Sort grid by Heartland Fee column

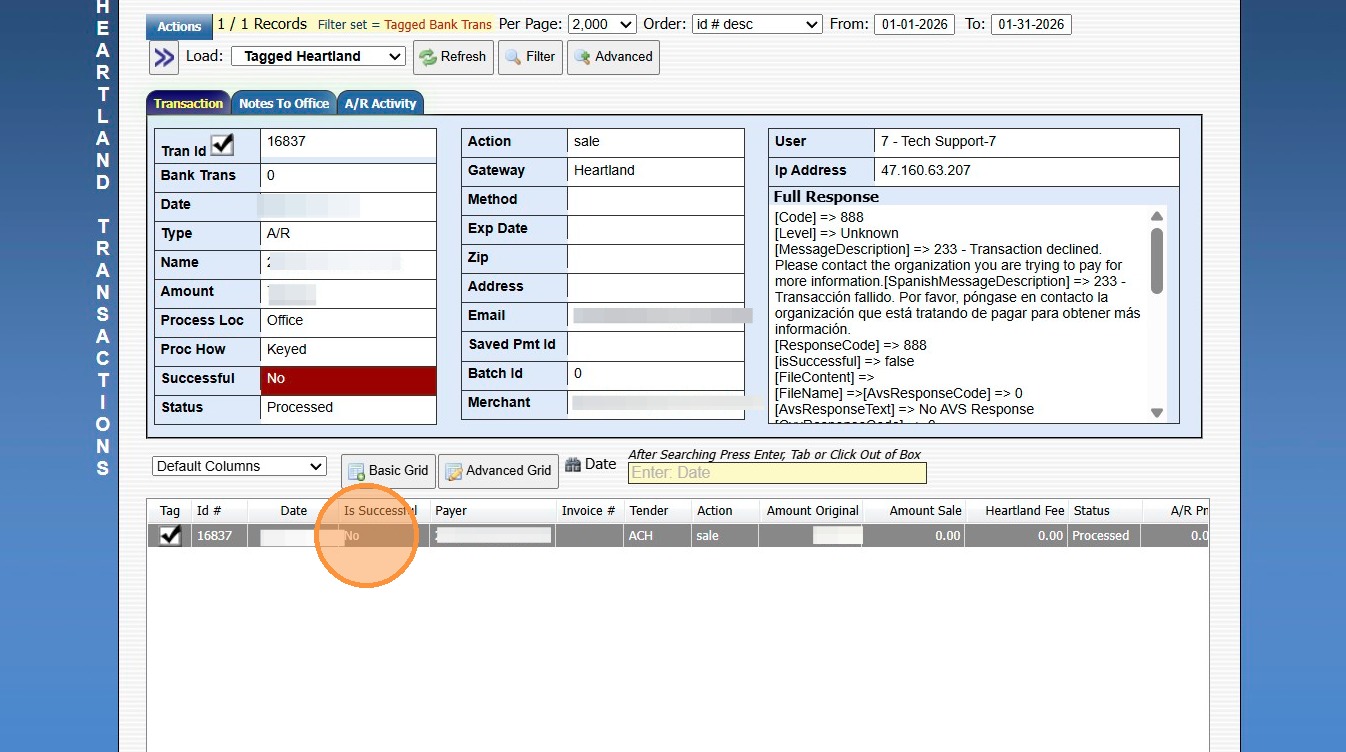pos(1018,510)
